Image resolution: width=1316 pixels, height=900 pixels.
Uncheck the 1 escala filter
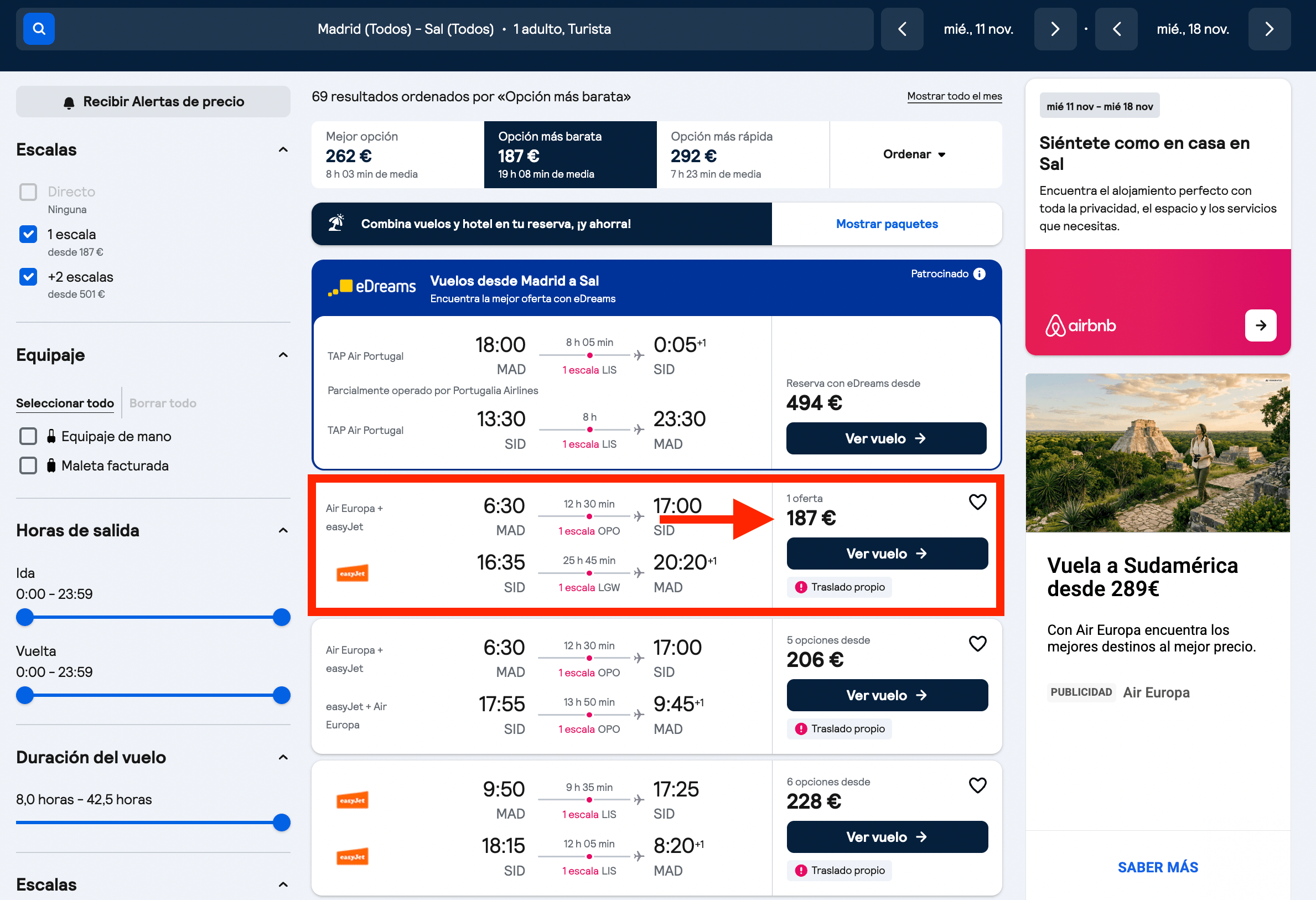(x=28, y=234)
